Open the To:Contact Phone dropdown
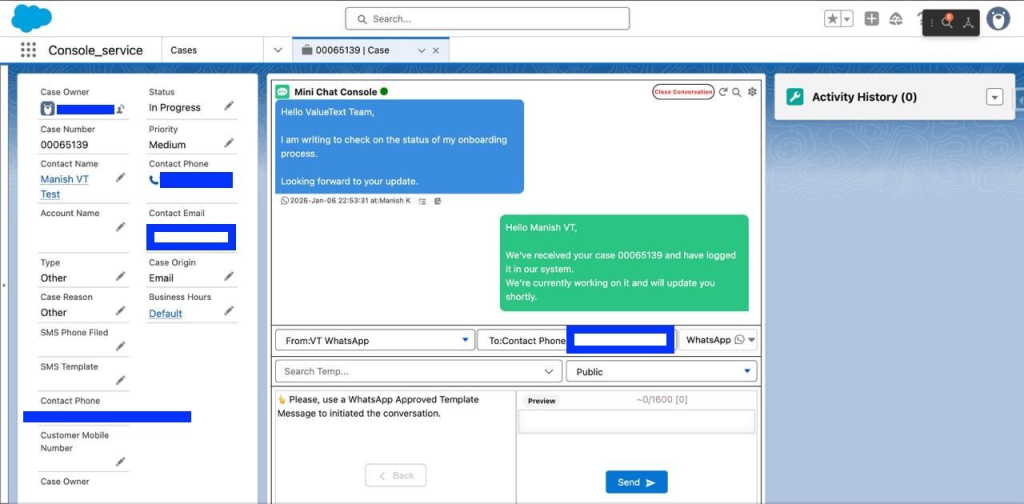 pos(577,340)
